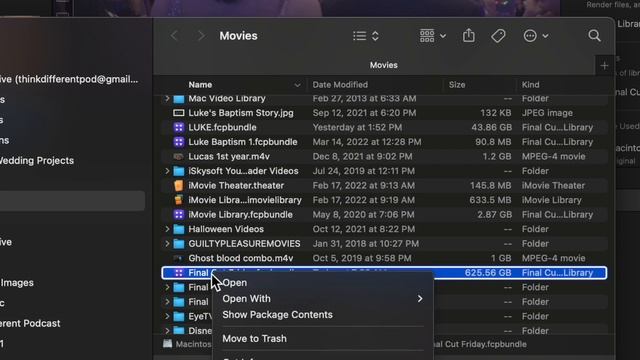
Task: Sort by the Name column header
Action: click(200, 85)
